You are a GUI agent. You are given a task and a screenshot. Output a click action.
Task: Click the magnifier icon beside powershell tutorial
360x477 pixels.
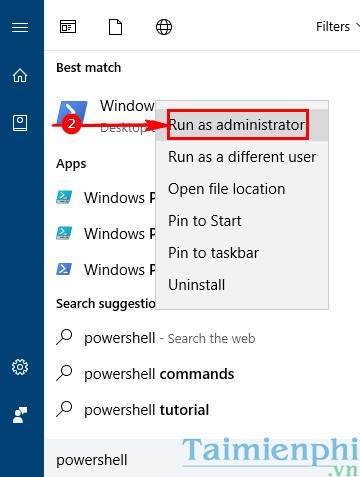tap(64, 409)
